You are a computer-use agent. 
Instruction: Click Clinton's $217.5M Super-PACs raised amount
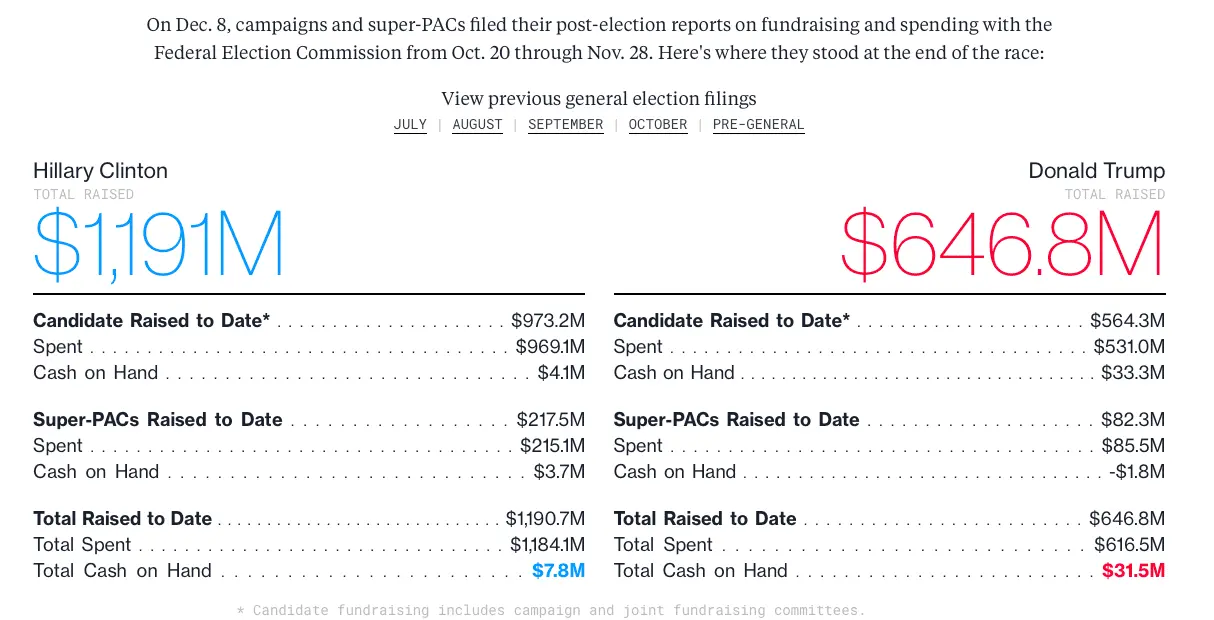[550, 420]
